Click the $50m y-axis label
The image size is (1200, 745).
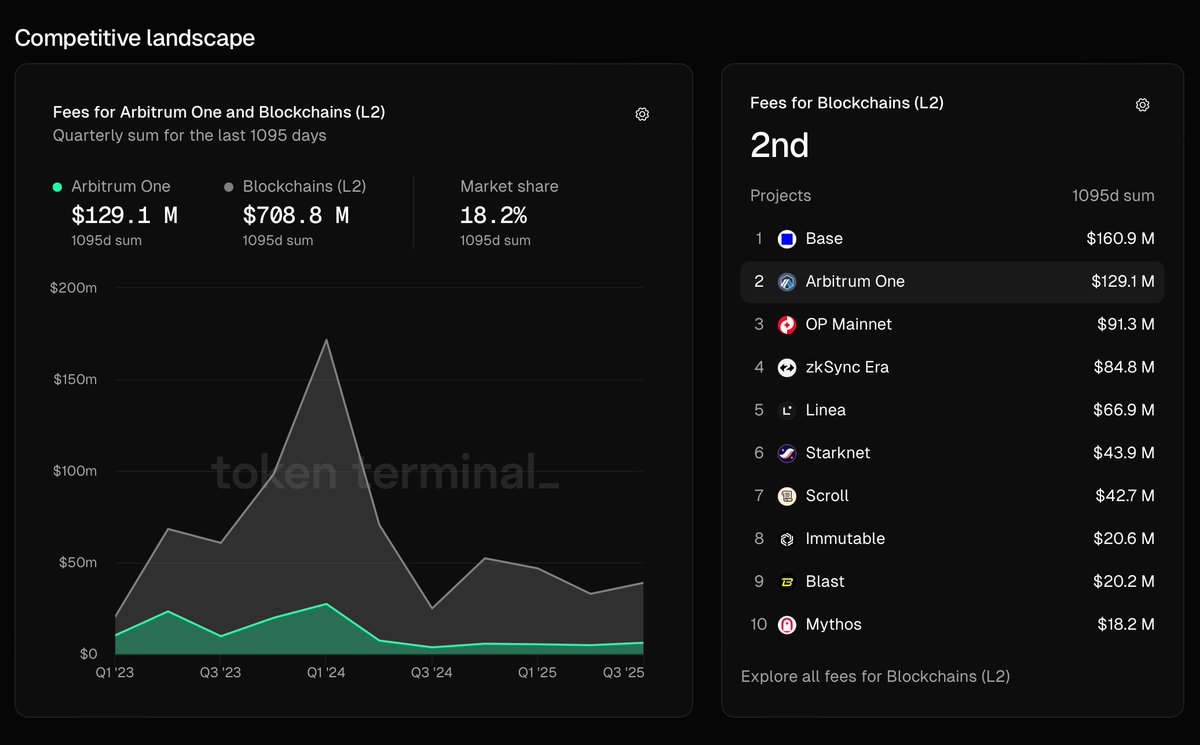tap(78, 563)
